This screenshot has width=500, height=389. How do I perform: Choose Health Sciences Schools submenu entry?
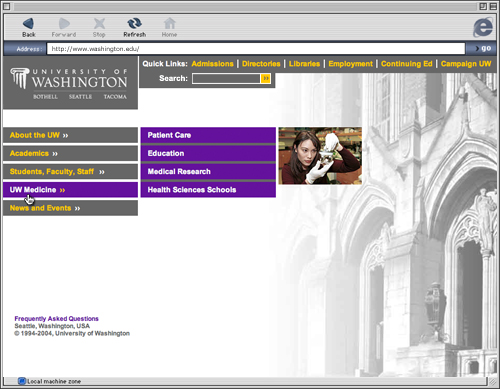pyautogui.click(x=208, y=190)
